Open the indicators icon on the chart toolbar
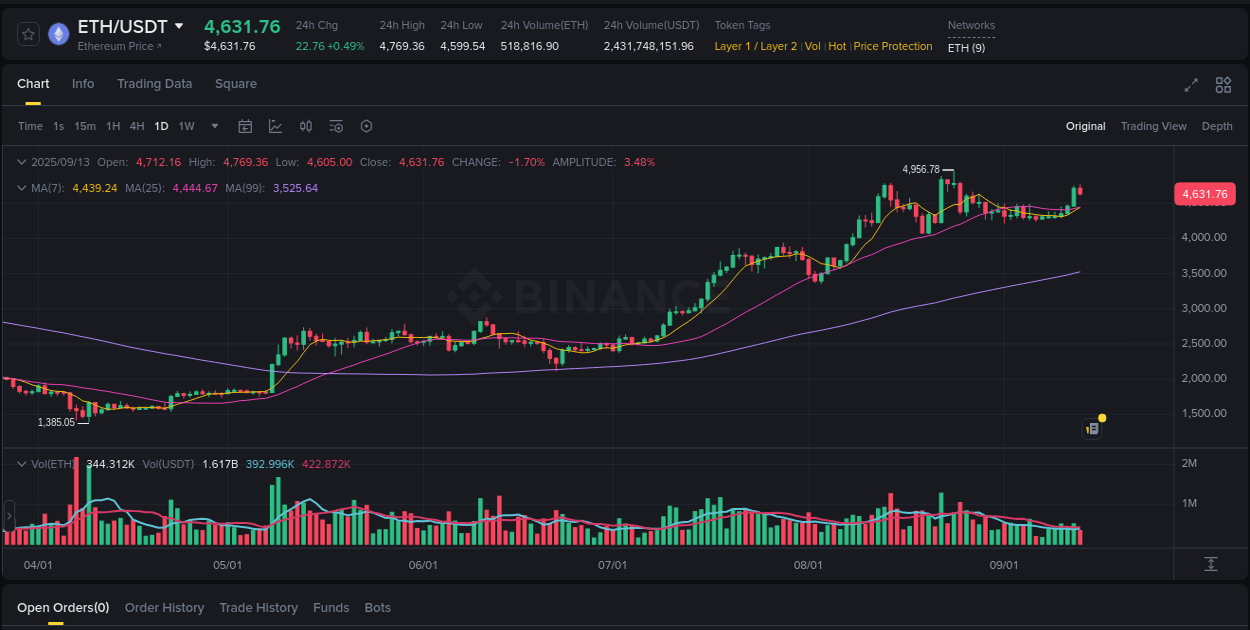The width and height of the screenshot is (1250, 630). coord(275,126)
